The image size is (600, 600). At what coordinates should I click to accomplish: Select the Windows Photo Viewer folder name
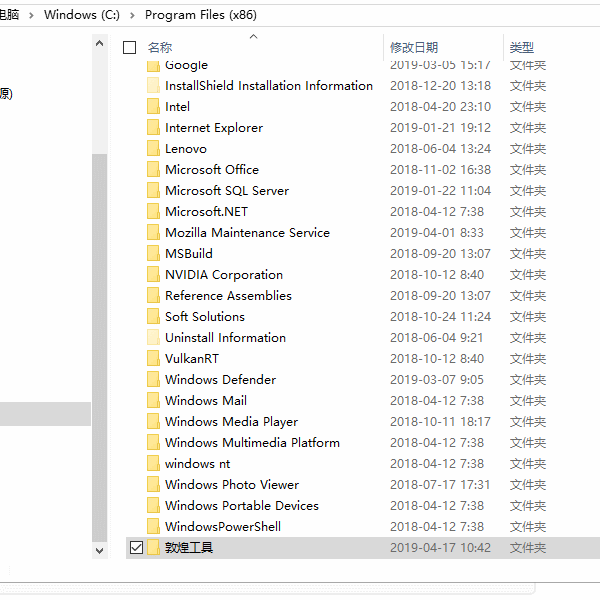pos(232,485)
